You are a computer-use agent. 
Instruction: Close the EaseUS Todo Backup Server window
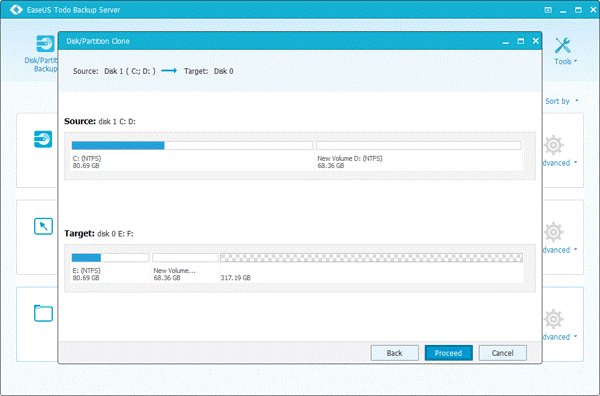[x=593, y=10]
